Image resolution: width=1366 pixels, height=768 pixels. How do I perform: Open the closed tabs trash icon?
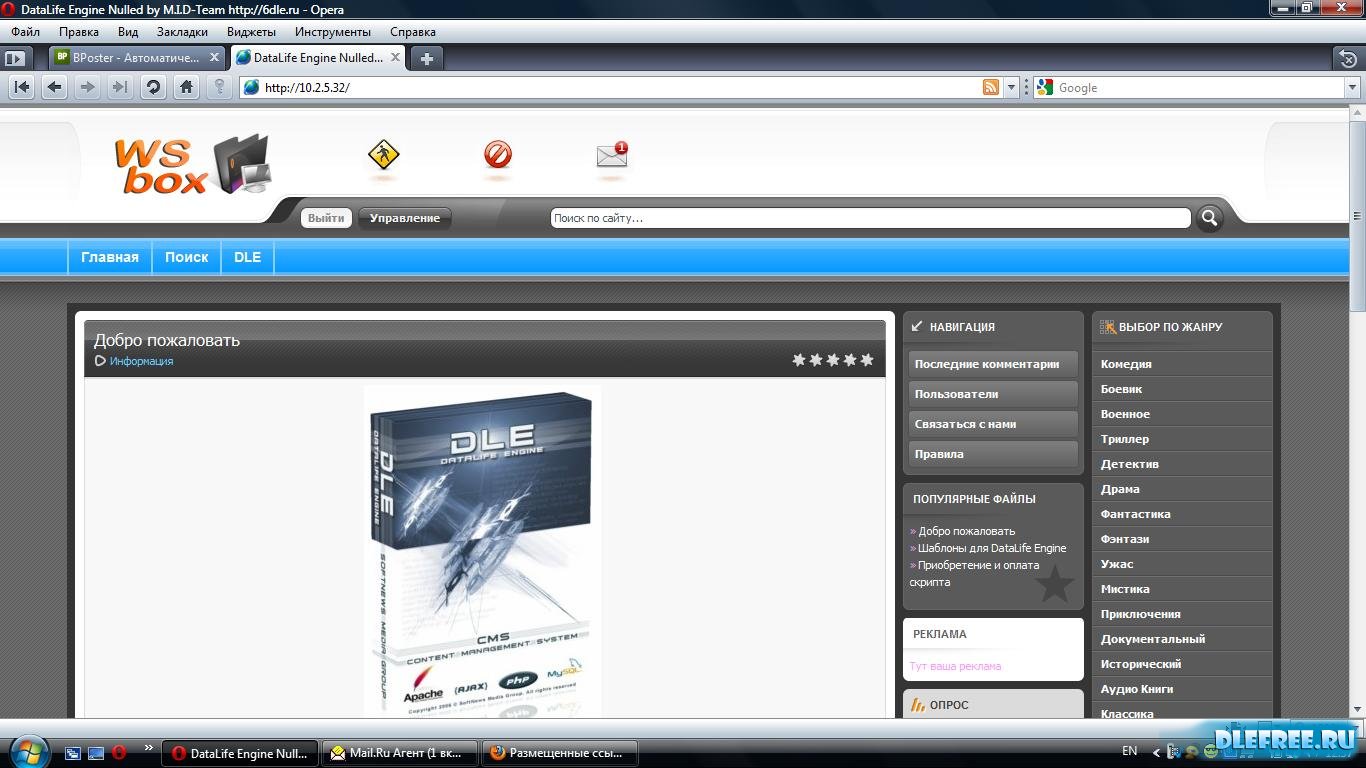pyautogui.click(x=1348, y=59)
